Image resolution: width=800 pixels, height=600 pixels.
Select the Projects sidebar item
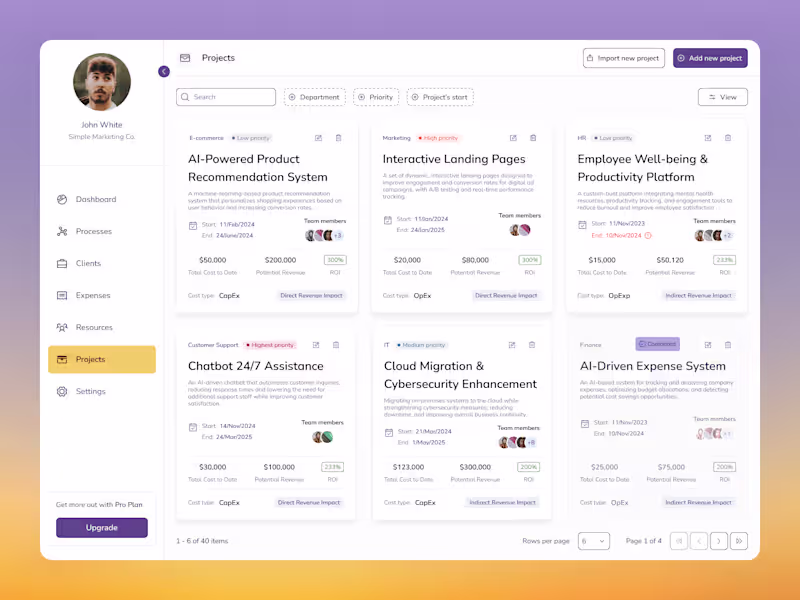point(102,360)
